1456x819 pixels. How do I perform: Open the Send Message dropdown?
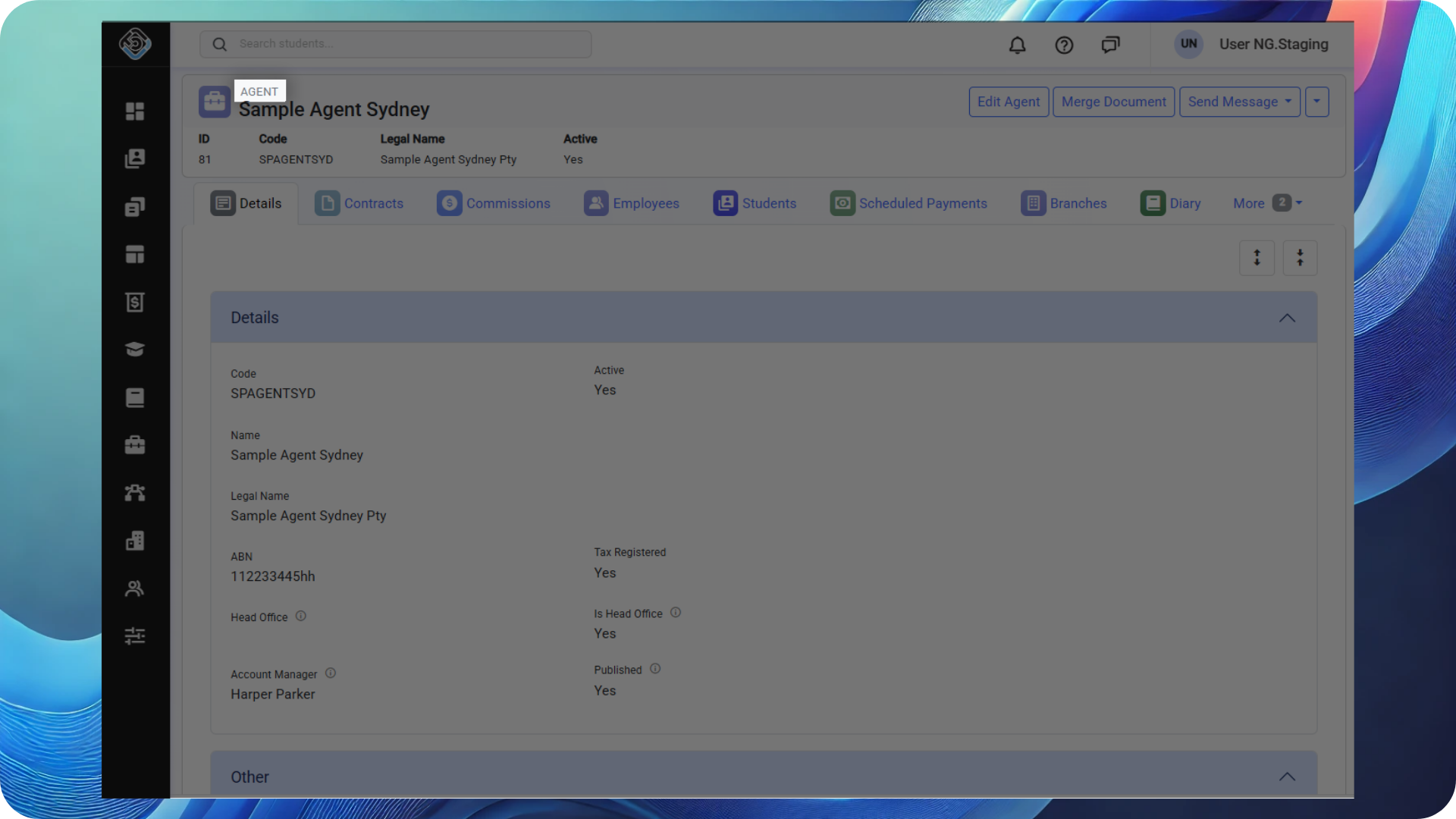tap(1240, 102)
